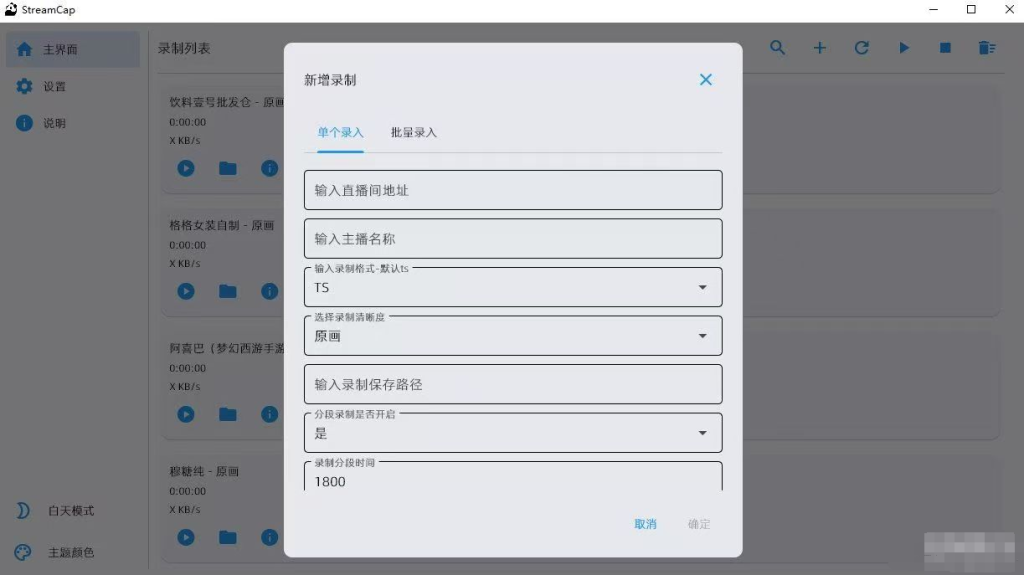Switch to the 批量录入 tab
Viewport: 1024px width, 575px height.
413,133
